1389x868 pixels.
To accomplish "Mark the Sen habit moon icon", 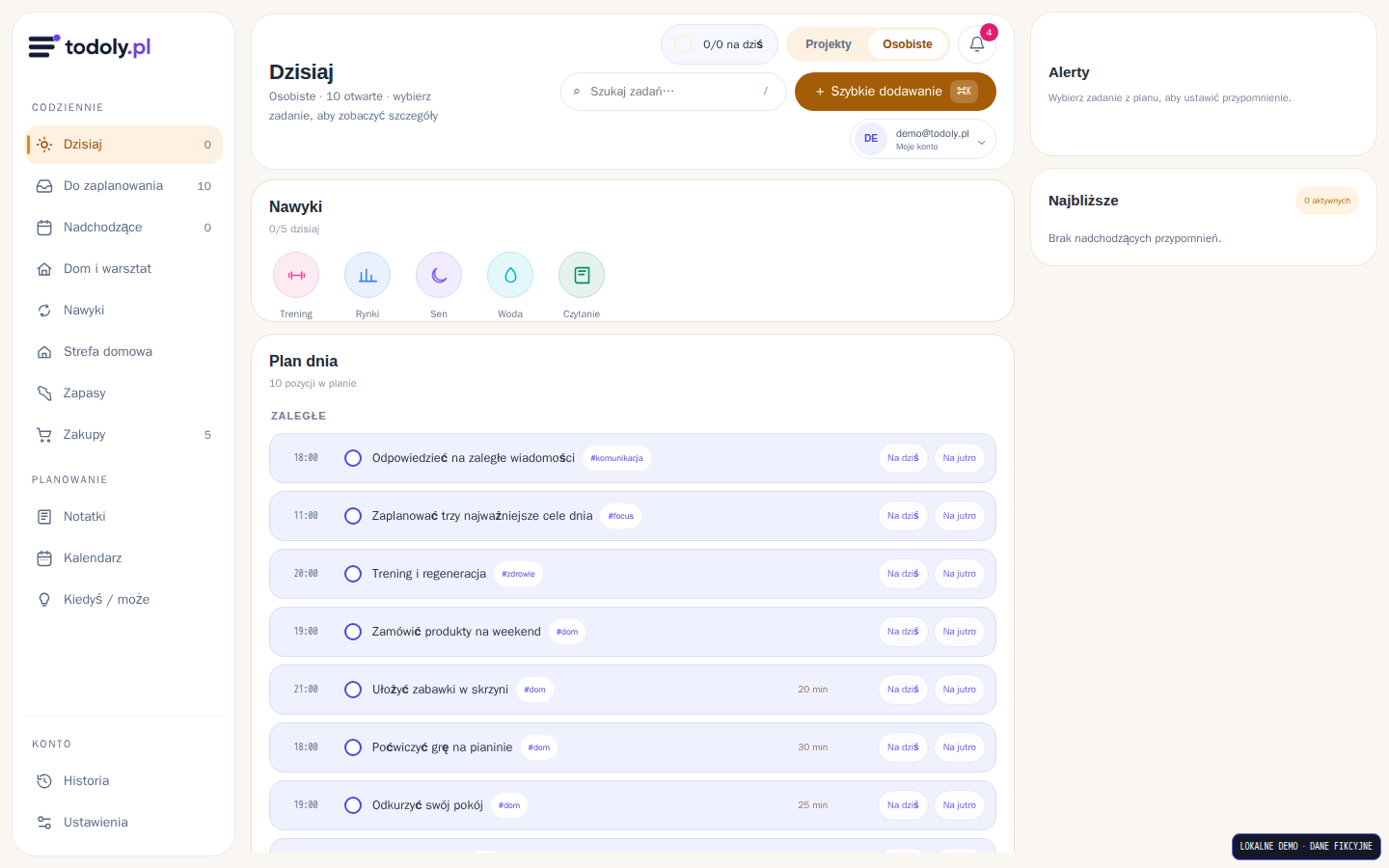I will tap(439, 275).
